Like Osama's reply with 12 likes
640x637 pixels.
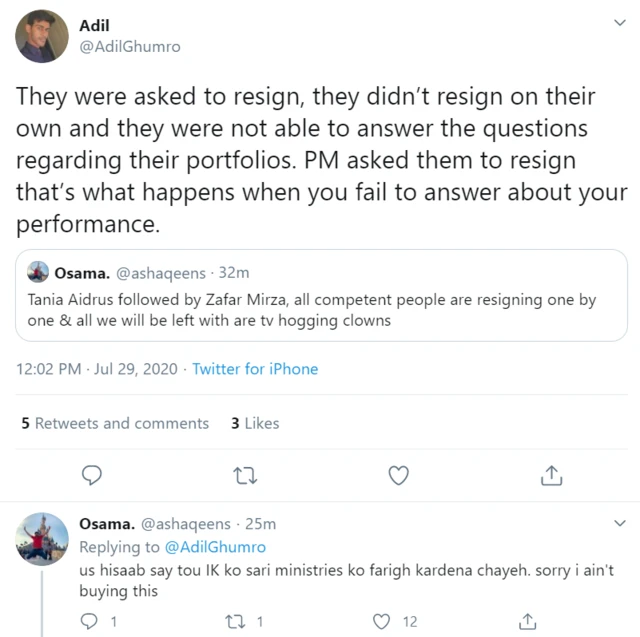click(381, 622)
